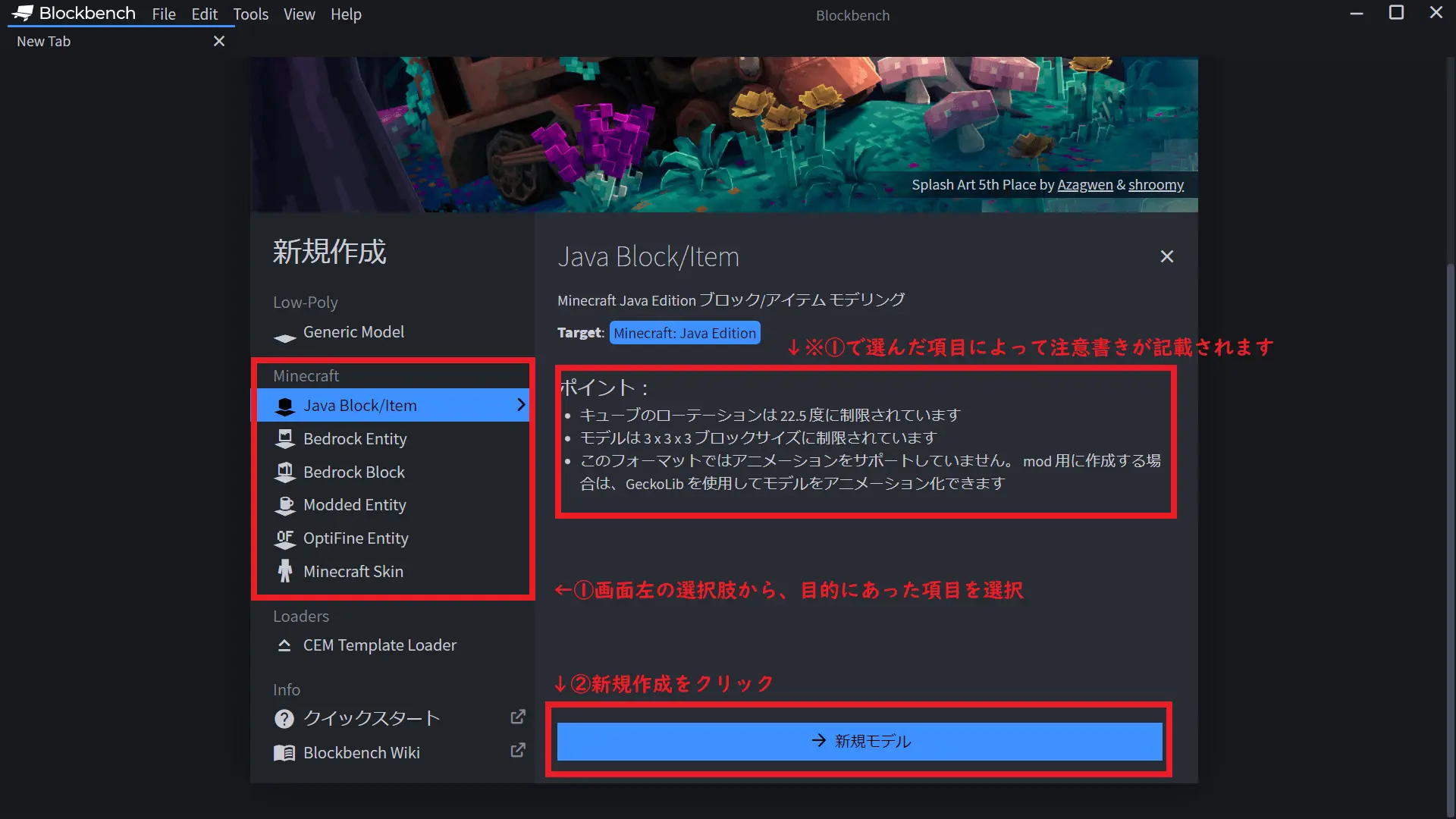1456x819 pixels.
Task: Open the View menu
Action: click(299, 14)
